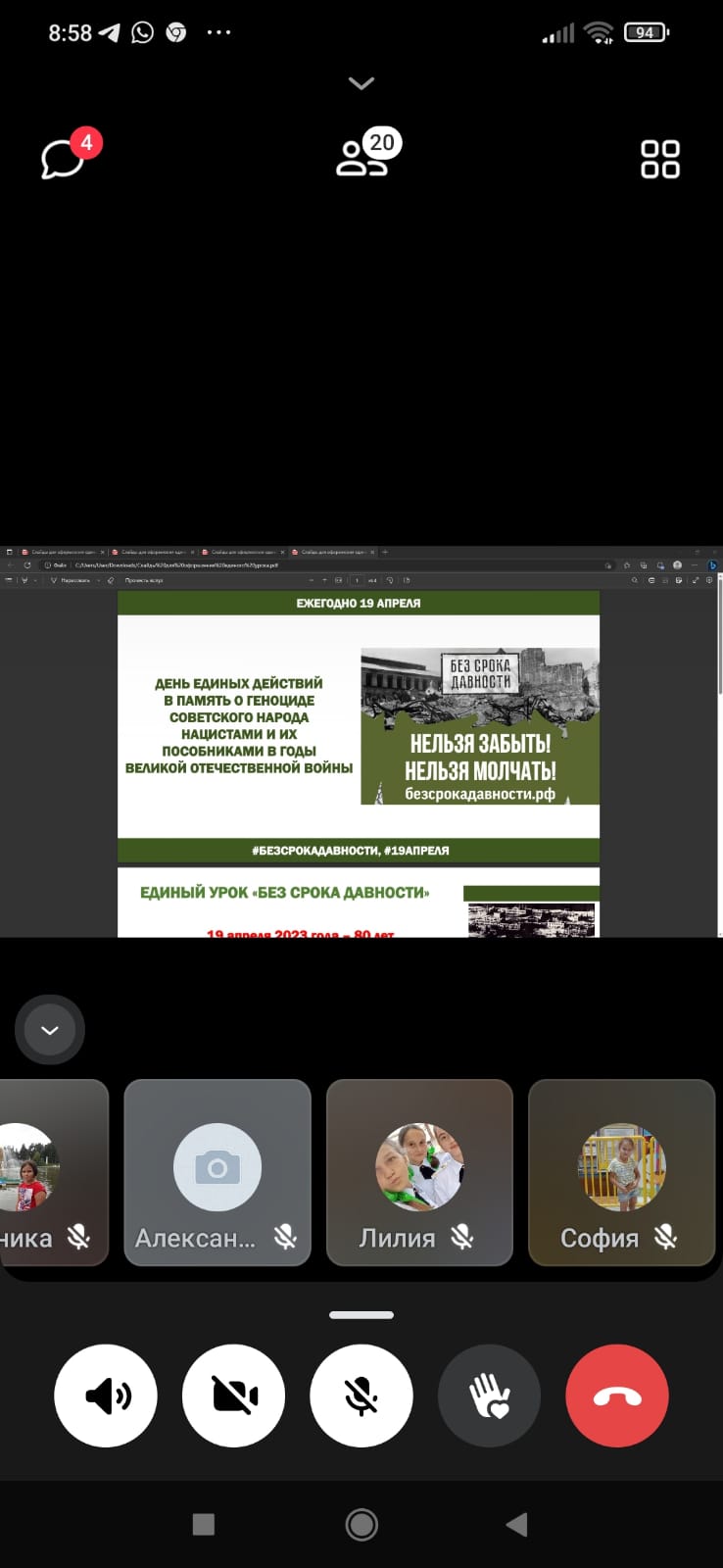
Task: End the call with the red button
Action: tap(617, 1396)
